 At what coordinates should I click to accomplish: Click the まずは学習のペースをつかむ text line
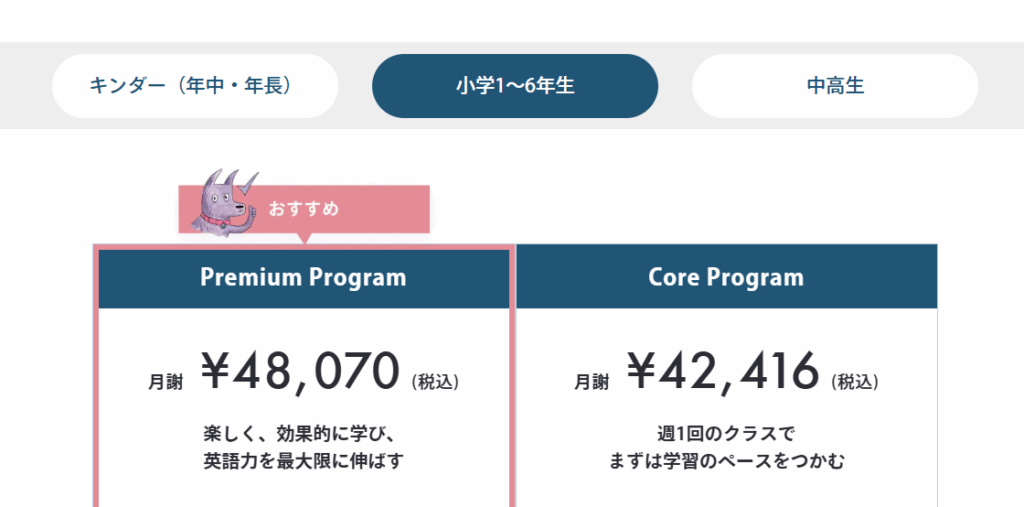point(727,462)
